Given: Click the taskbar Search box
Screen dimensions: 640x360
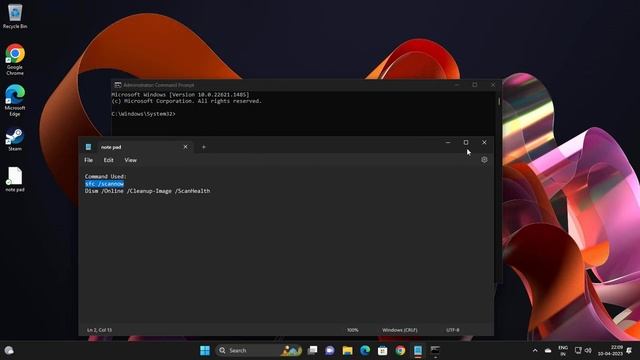Looking at the screenshot, I should pos(259,350).
